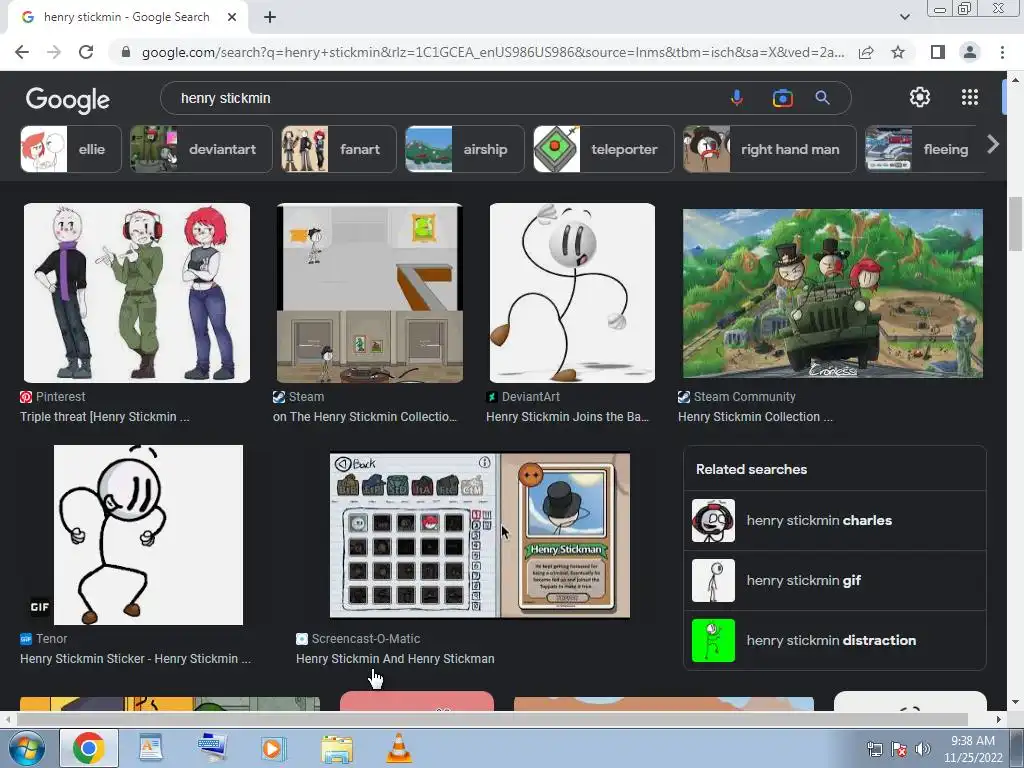The width and height of the screenshot is (1024, 768).
Task: Open the DeviantArt dancing stickman image
Action: coord(572,293)
